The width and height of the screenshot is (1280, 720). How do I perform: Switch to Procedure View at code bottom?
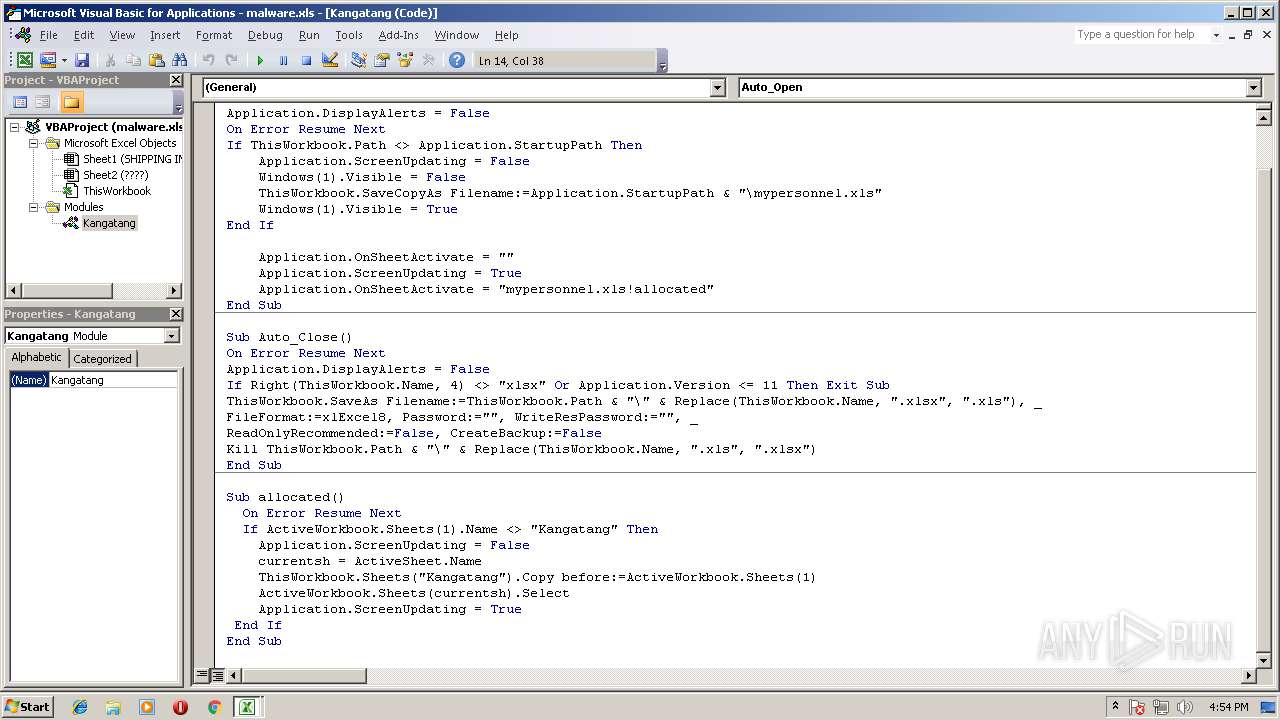click(203, 676)
